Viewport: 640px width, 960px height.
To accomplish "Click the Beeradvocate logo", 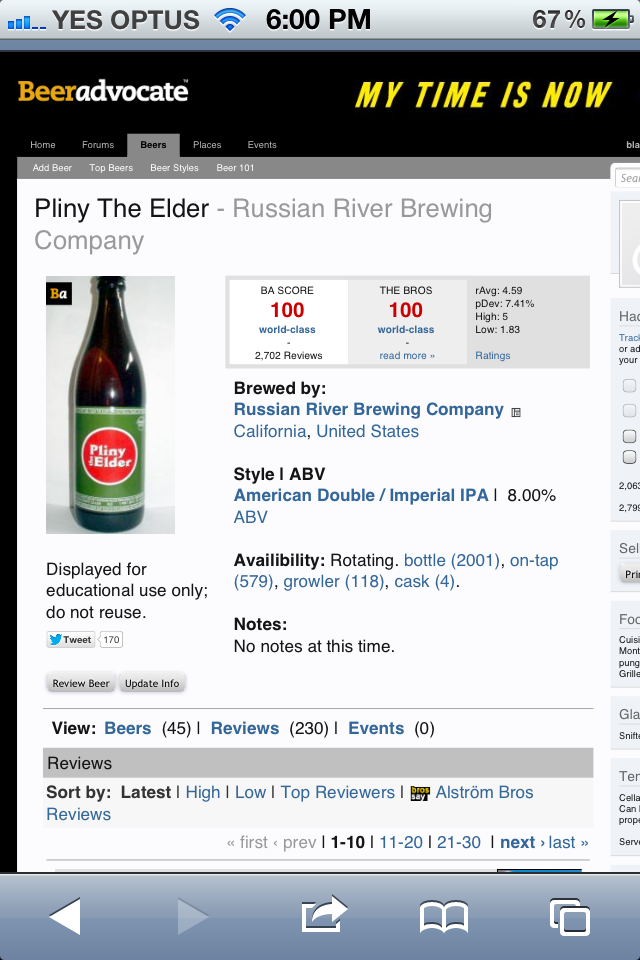I will (103, 92).
